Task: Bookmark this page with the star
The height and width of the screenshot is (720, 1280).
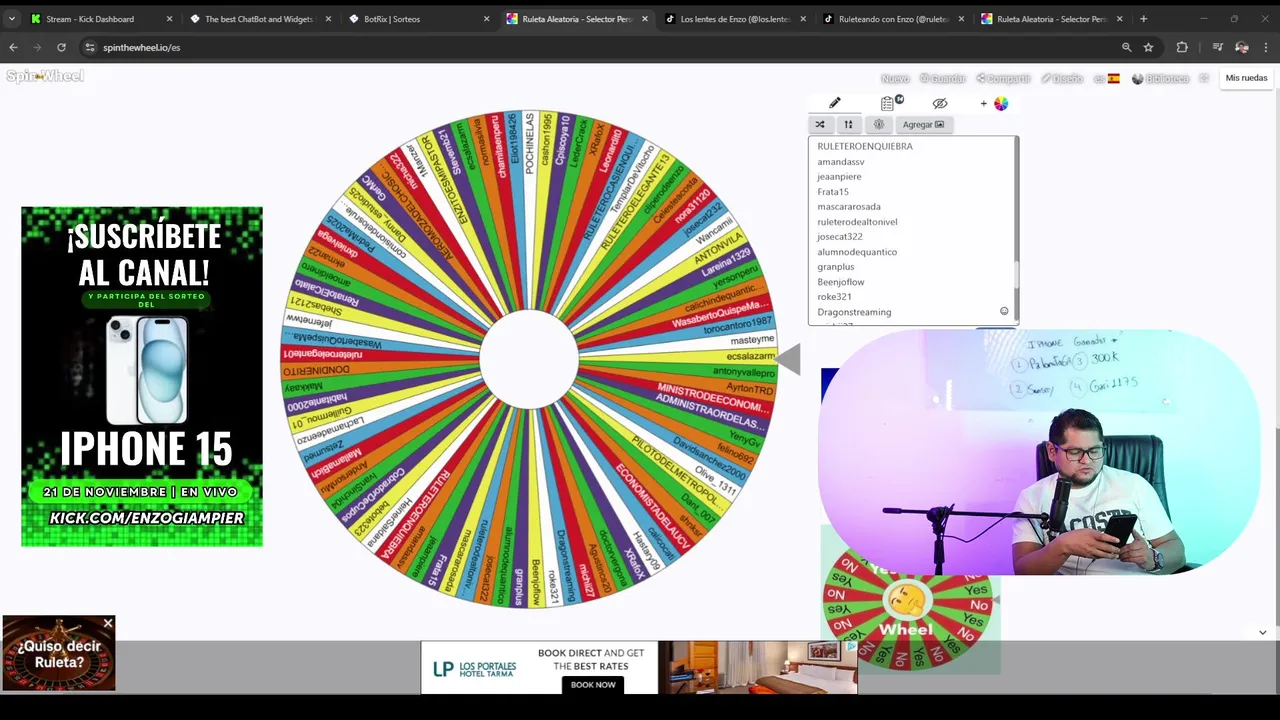Action: (x=1148, y=47)
